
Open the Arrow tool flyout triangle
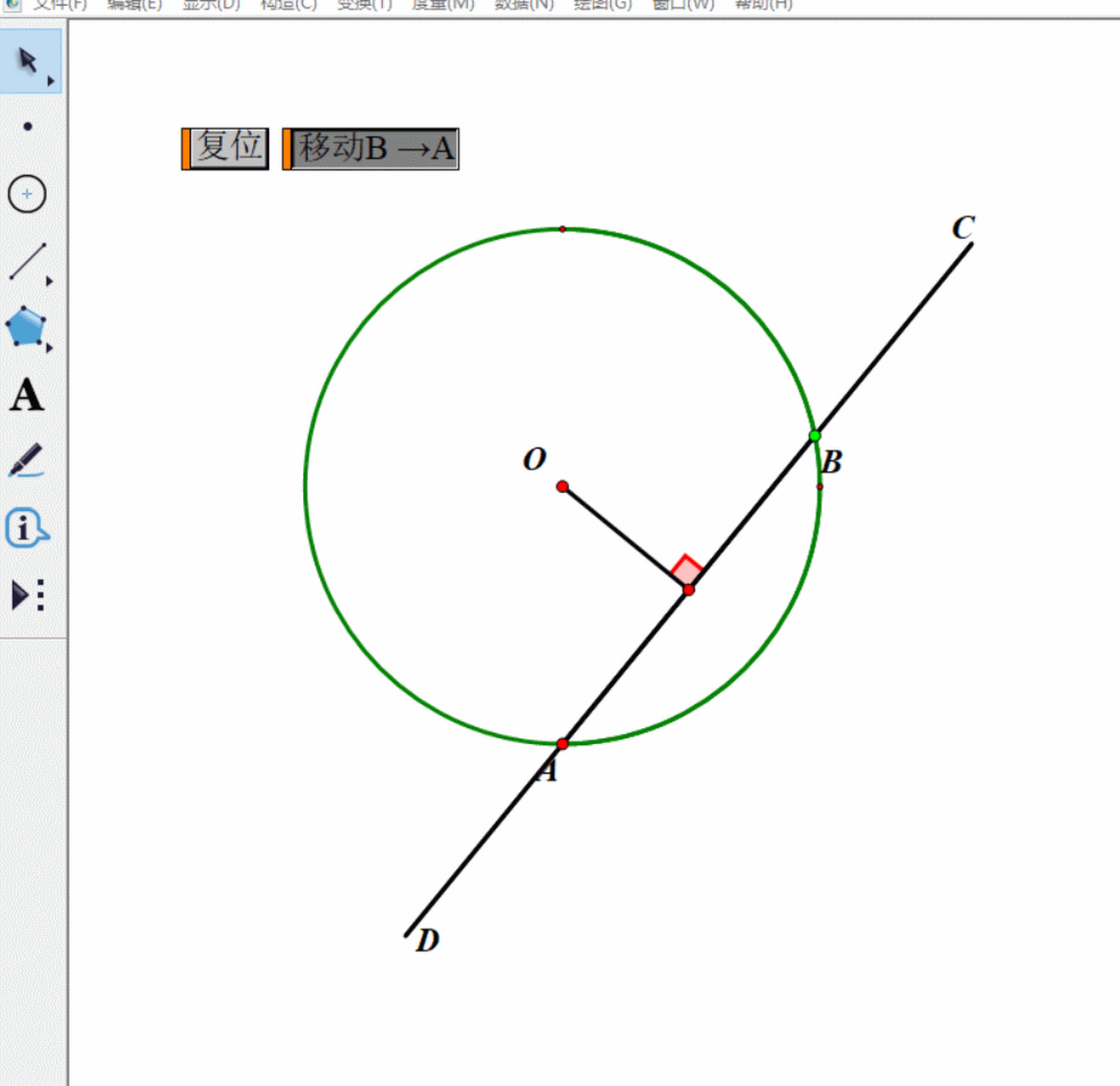pyautogui.click(x=51, y=81)
